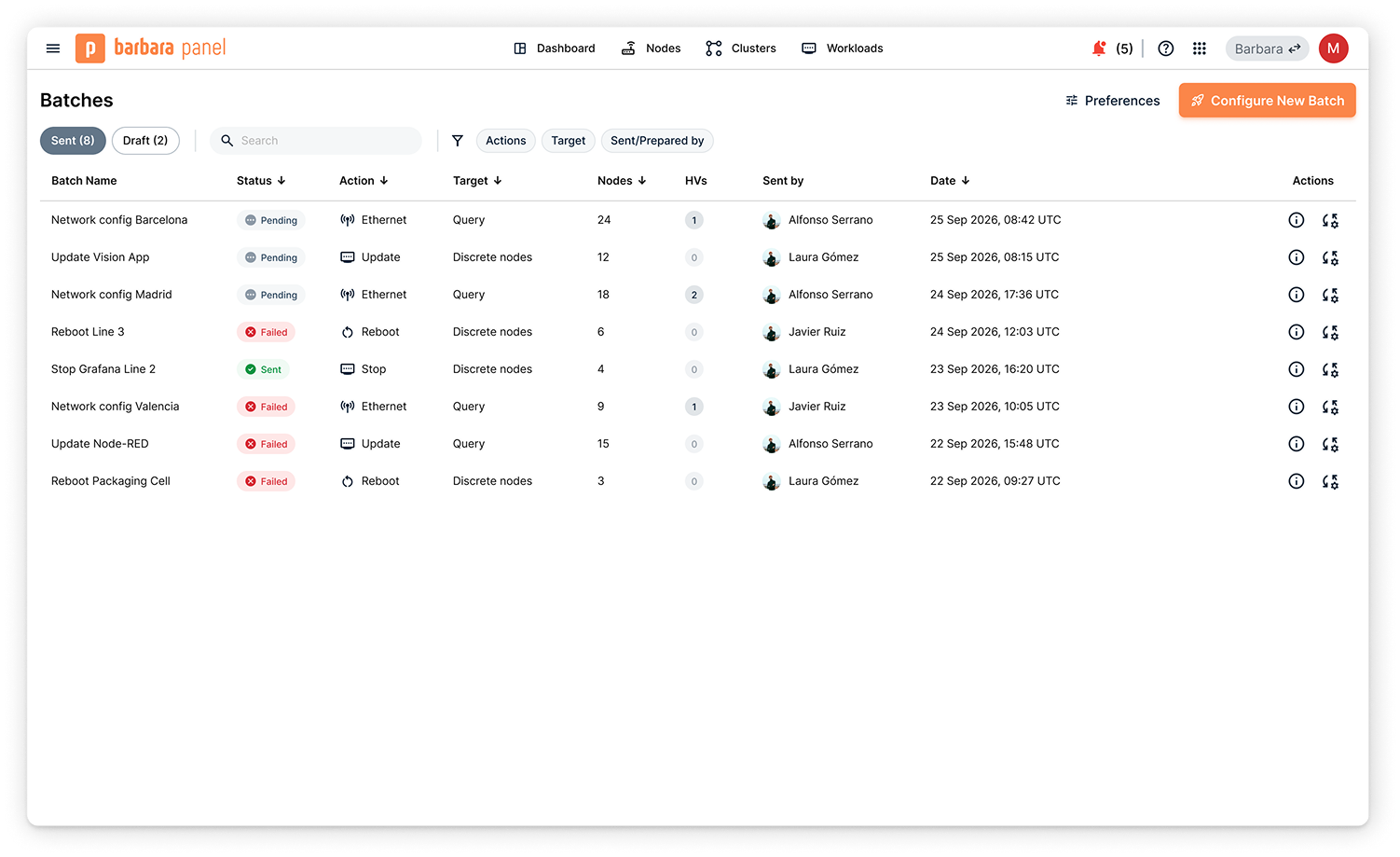The height and width of the screenshot is (857, 1400).
Task: Click the Barbara panel logo
Action: [151, 48]
